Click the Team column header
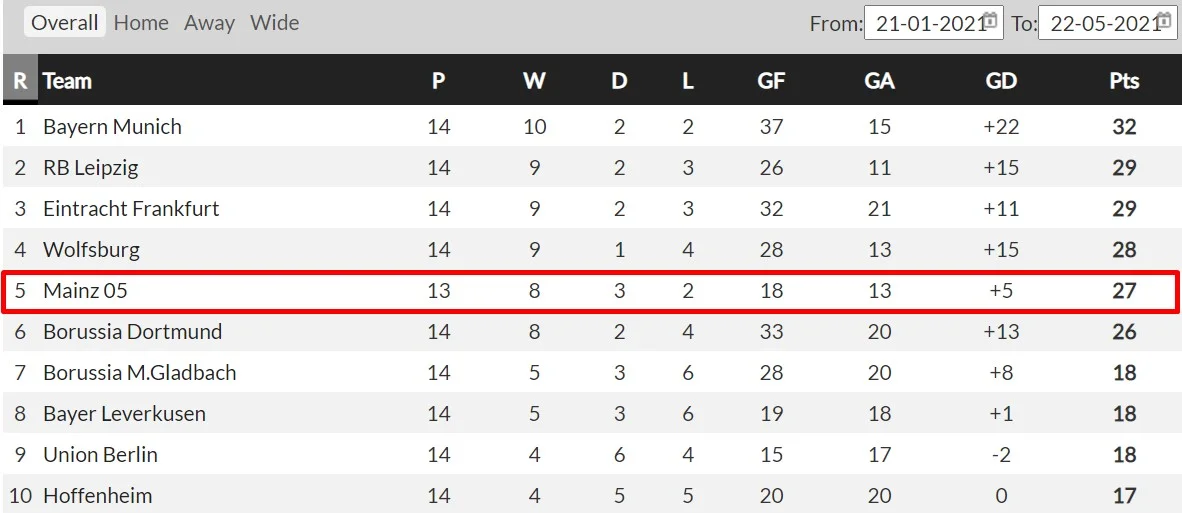The height and width of the screenshot is (513, 1182). [x=67, y=81]
